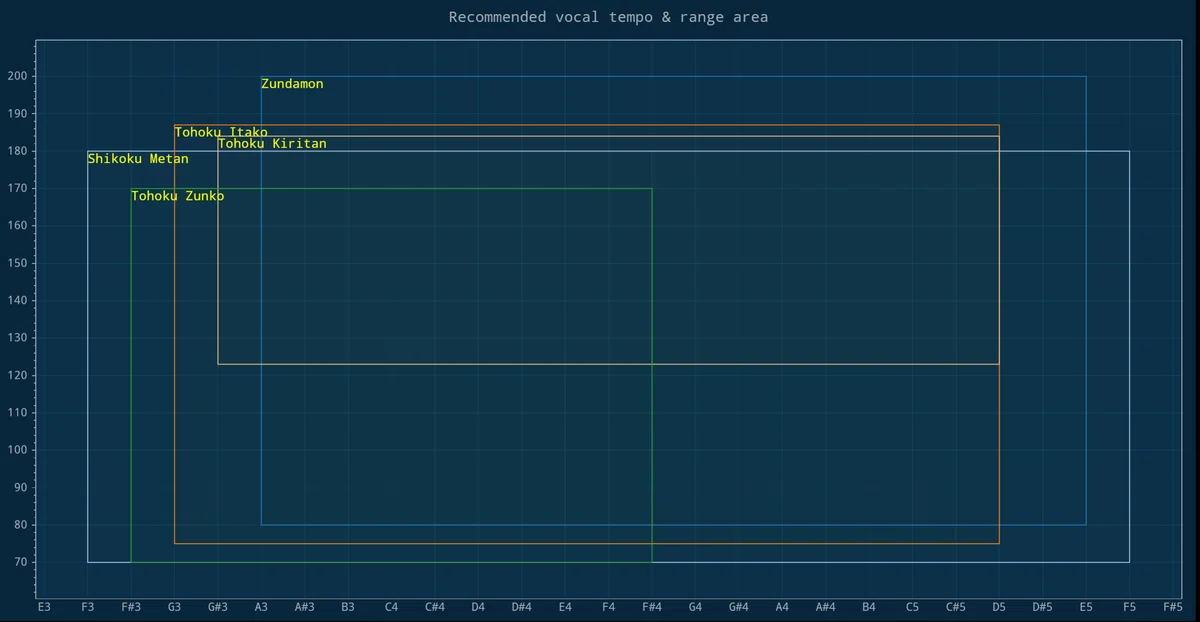Click the B3 note axis label
This screenshot has height=622, width=1200.
pos(348,607)
